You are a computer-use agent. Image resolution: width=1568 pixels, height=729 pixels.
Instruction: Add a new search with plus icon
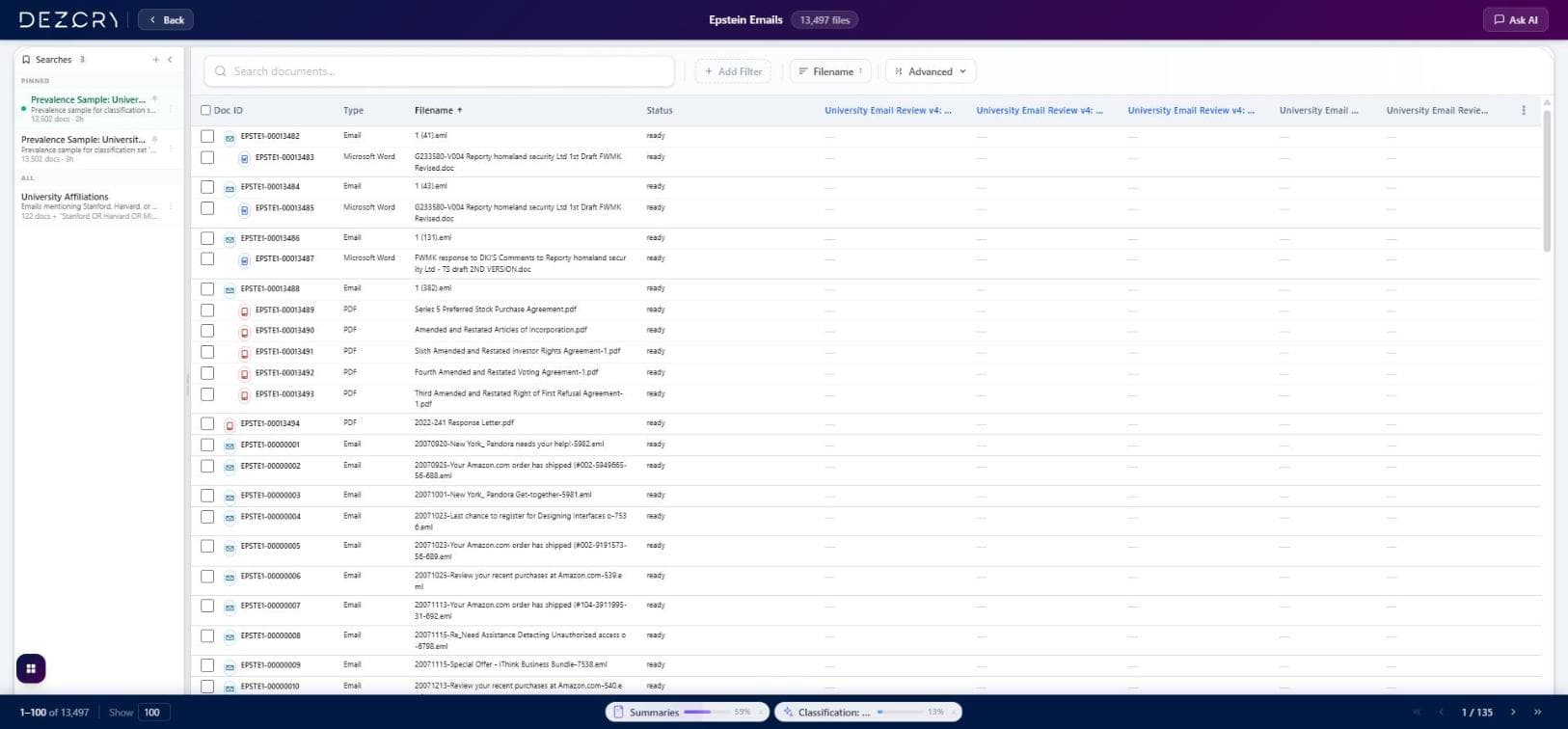(155, 60)
